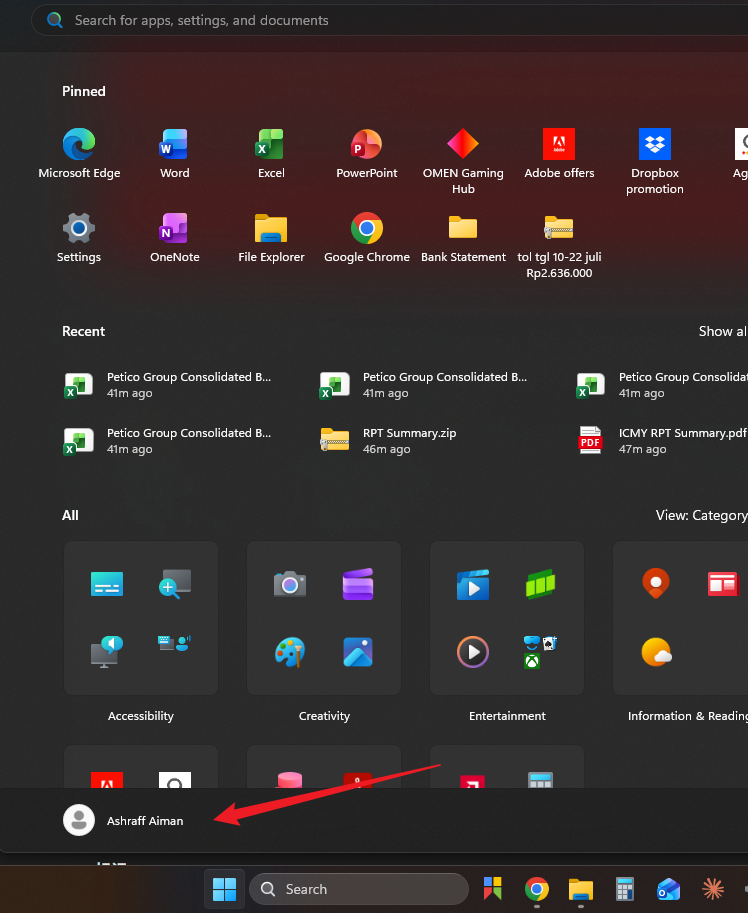Launch Media Player in Entertainment group
748x913 pixels.
click(x=473, y=652)
